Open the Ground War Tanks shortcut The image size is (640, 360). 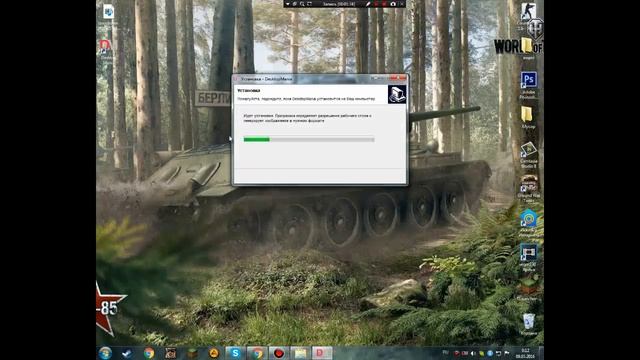(529, 184)
